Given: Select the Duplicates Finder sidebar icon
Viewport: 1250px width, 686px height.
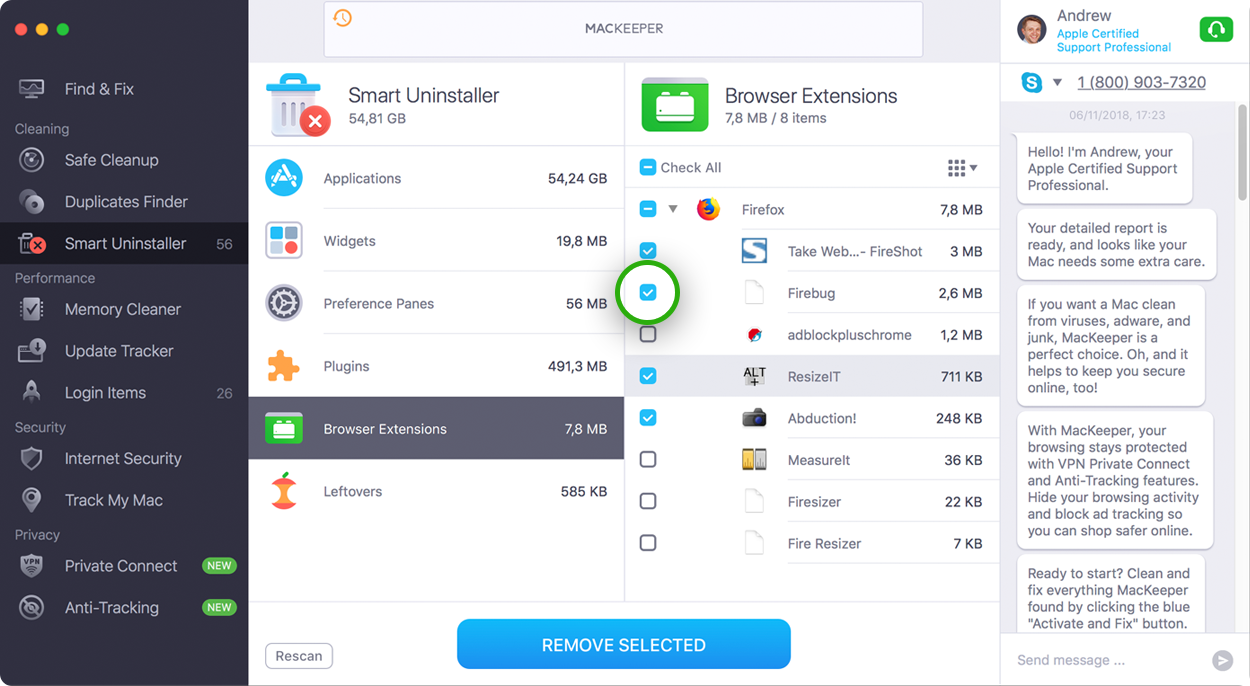Looking at the screenshot, I should [32, 202].
